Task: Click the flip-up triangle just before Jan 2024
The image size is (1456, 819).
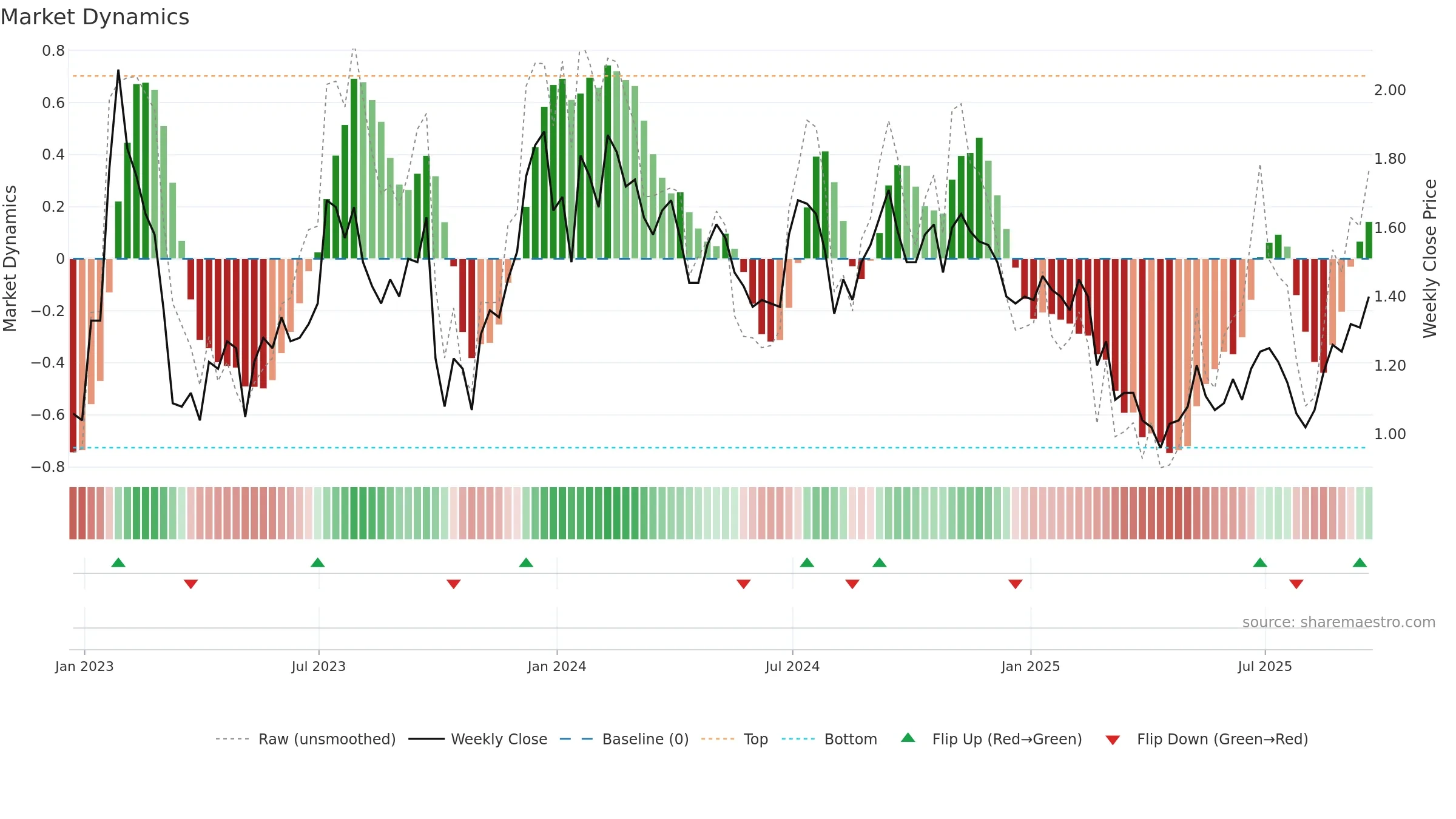Action: tap(526, 563)
